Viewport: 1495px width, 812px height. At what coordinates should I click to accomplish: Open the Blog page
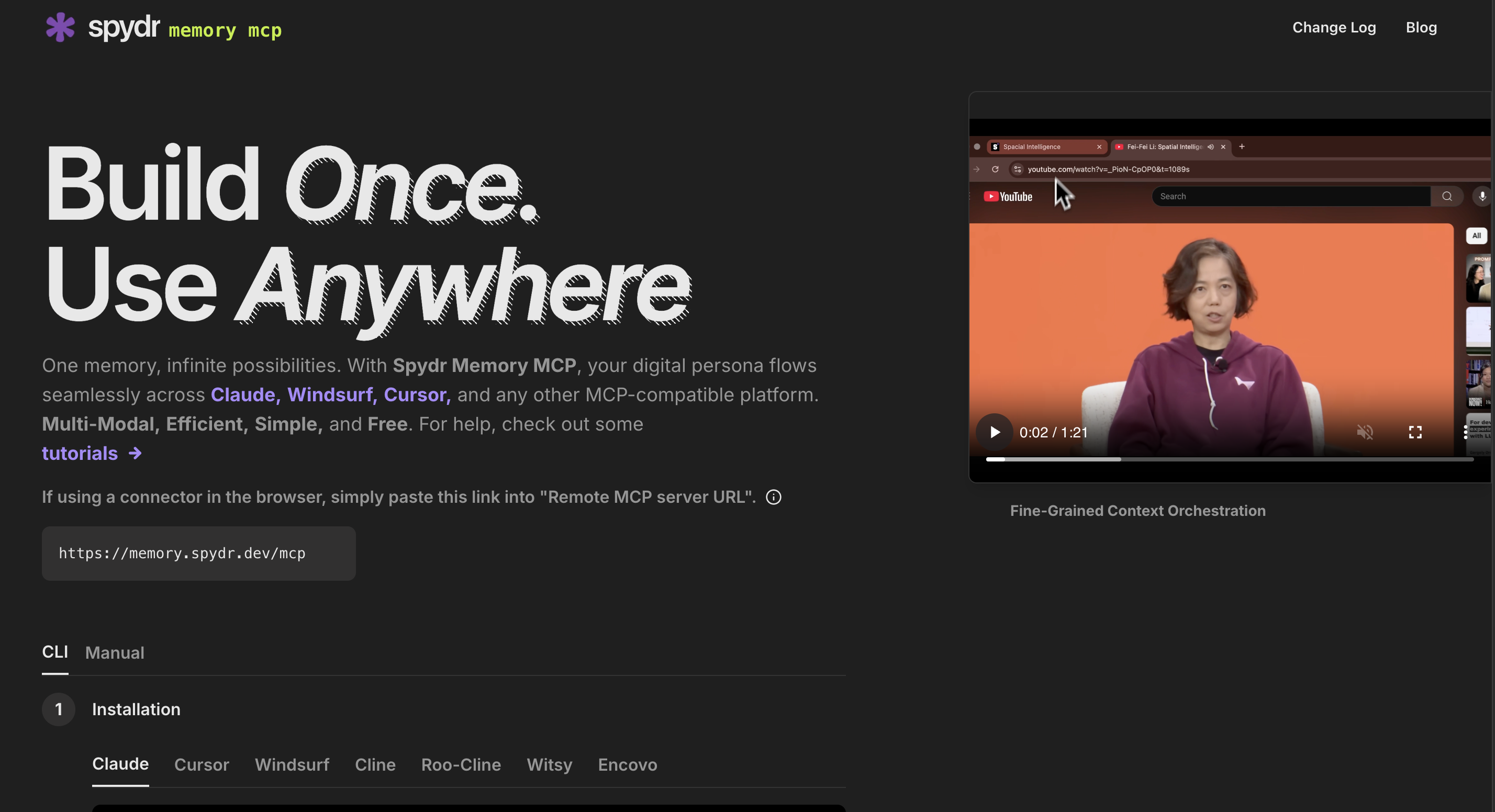coord(1421,27)
